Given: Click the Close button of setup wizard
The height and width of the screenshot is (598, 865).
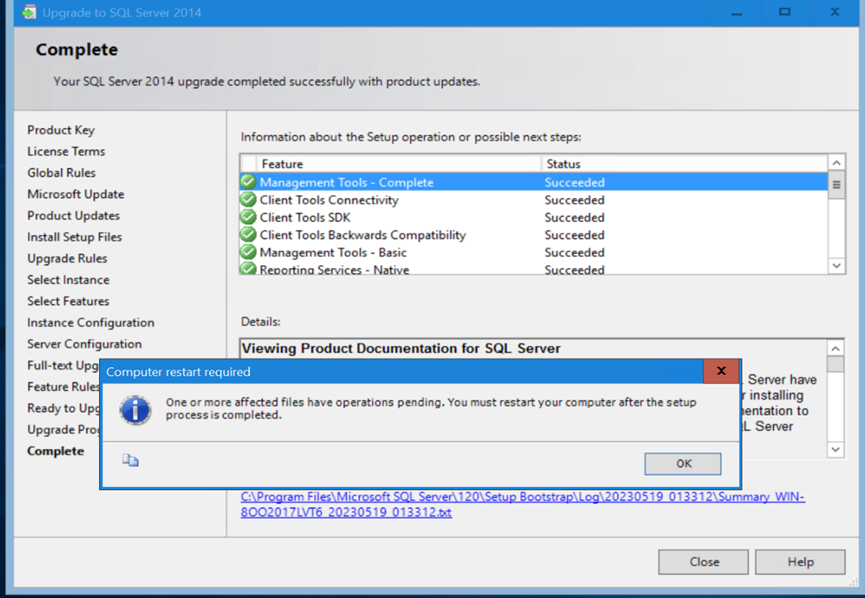Looking at the screenshot, I should [x=703, y=562].
